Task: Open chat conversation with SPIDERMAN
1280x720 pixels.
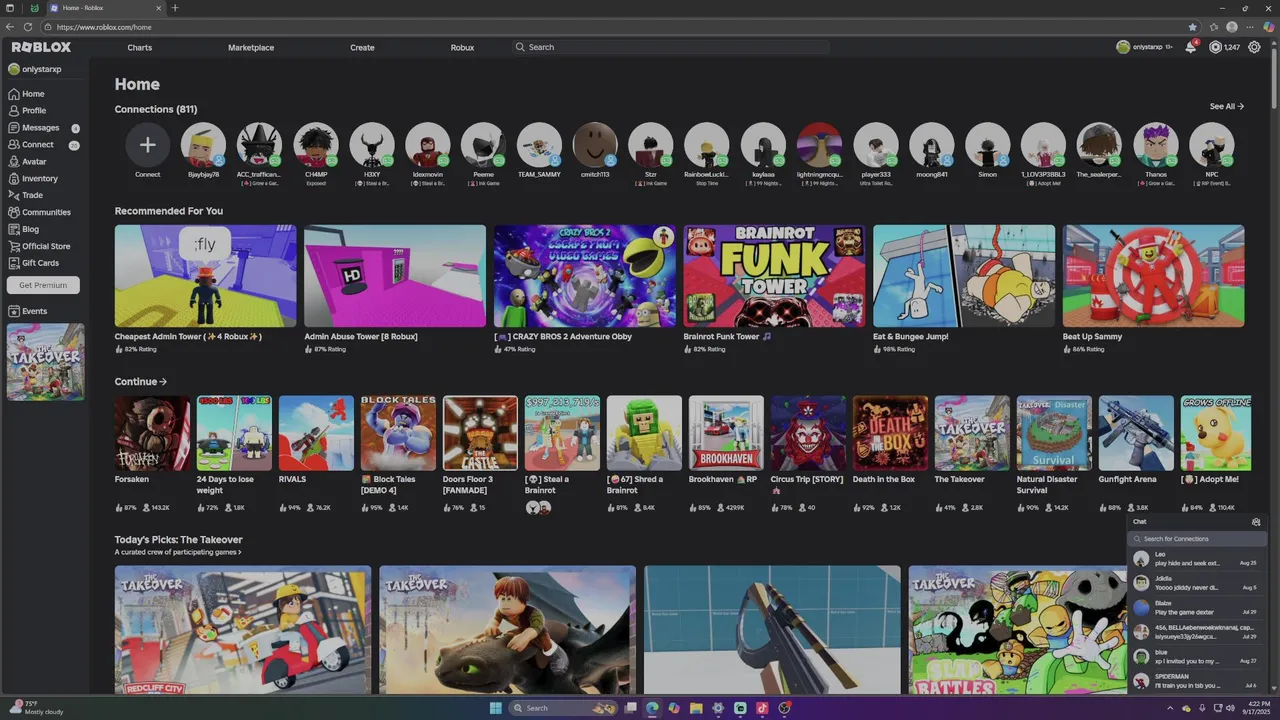Action: coord(1197,681)
